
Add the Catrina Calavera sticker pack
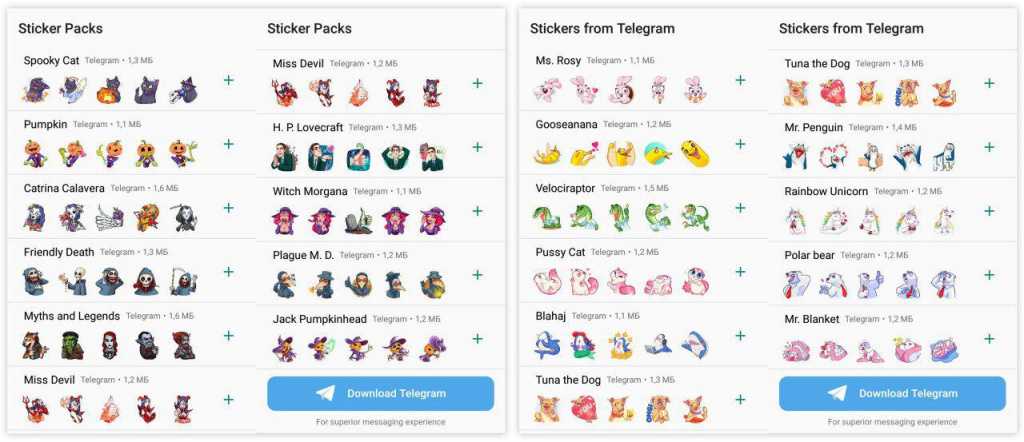(x=229, y=208)
